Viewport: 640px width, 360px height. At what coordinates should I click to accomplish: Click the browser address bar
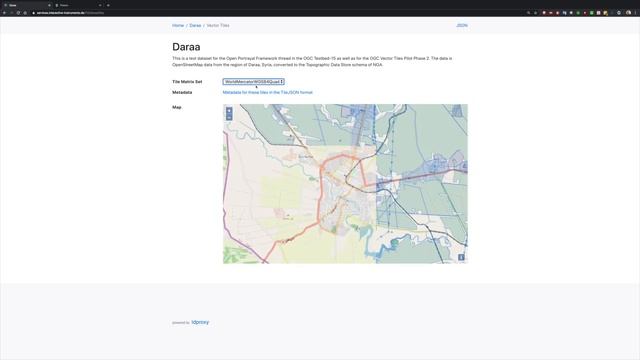[x=278, y=13]
